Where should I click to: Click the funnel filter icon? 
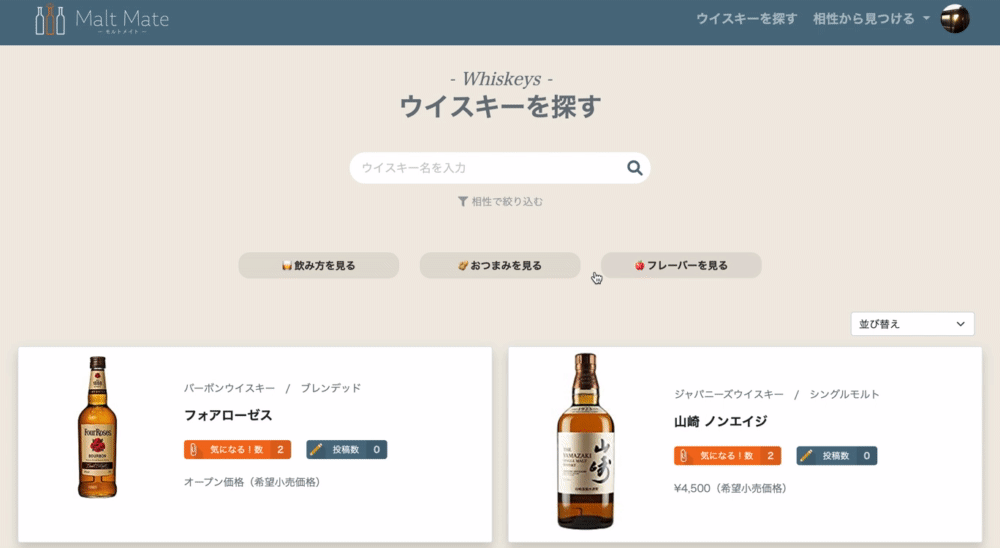point(463,202)
